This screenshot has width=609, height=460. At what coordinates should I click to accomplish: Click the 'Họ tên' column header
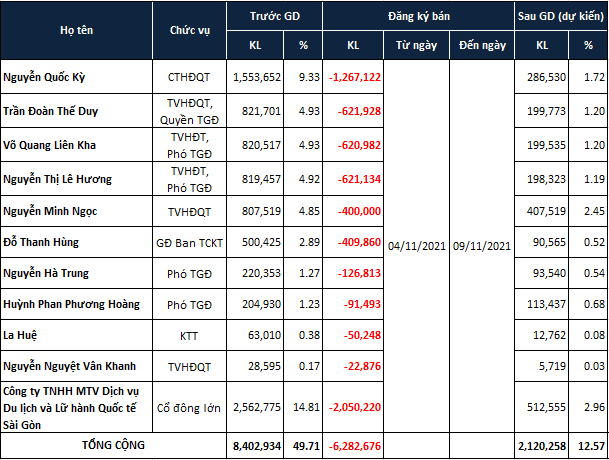77,30
